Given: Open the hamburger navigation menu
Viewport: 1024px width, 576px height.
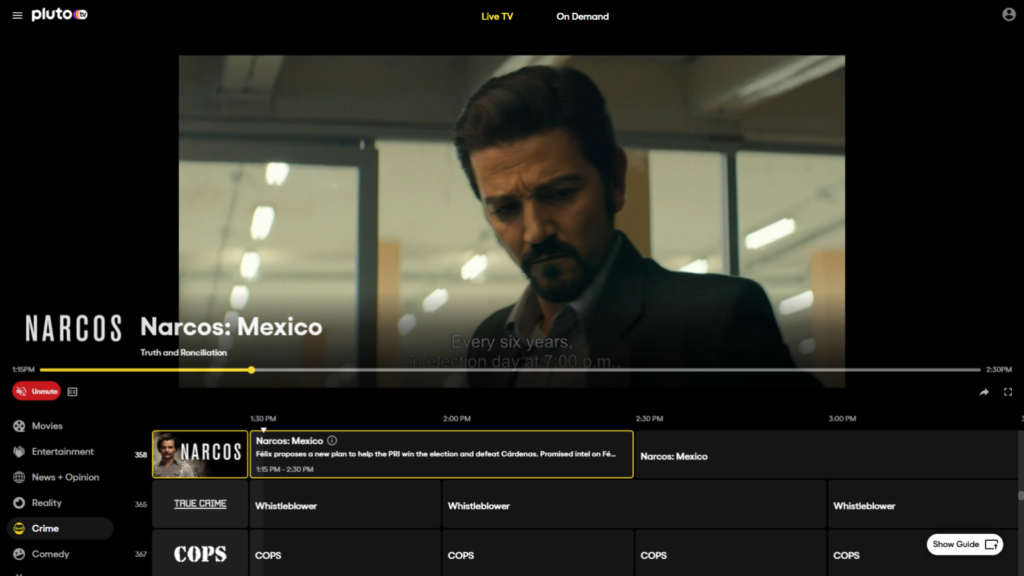Looking at the screenshot, I should (x=17, y=16).
